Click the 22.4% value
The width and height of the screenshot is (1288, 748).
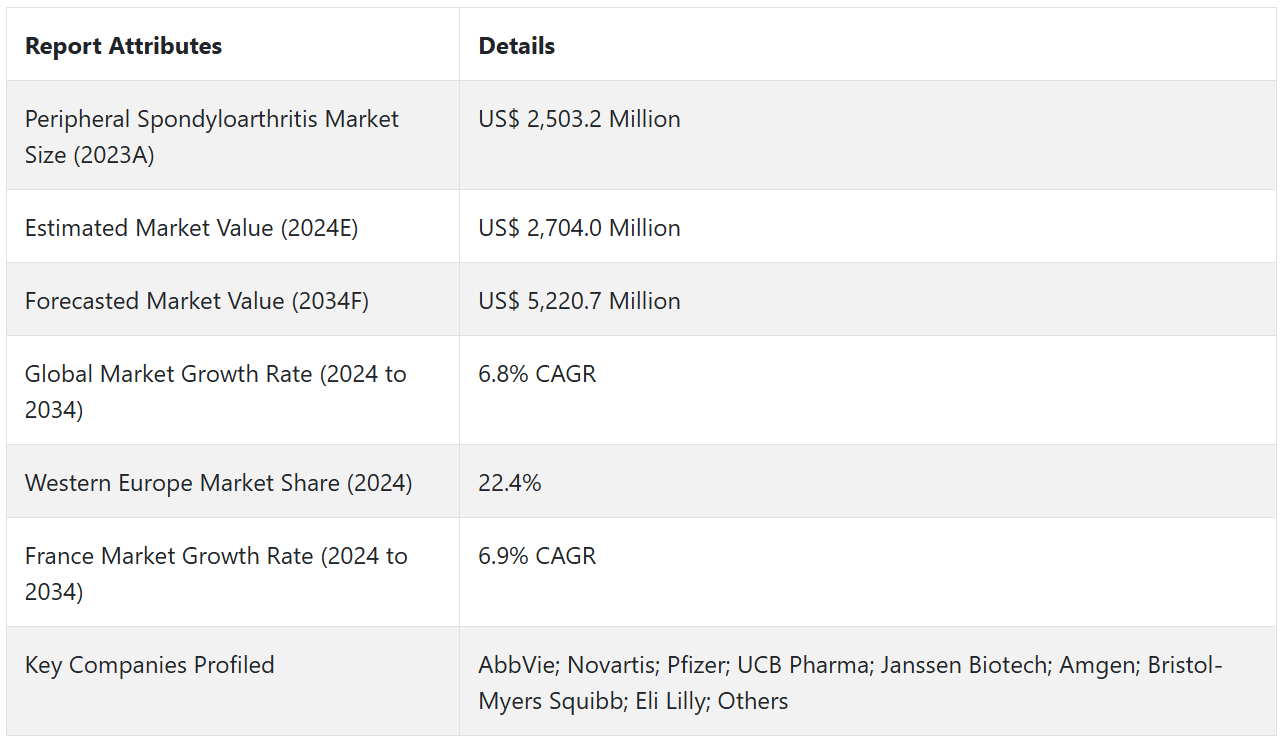pos(510,483)
